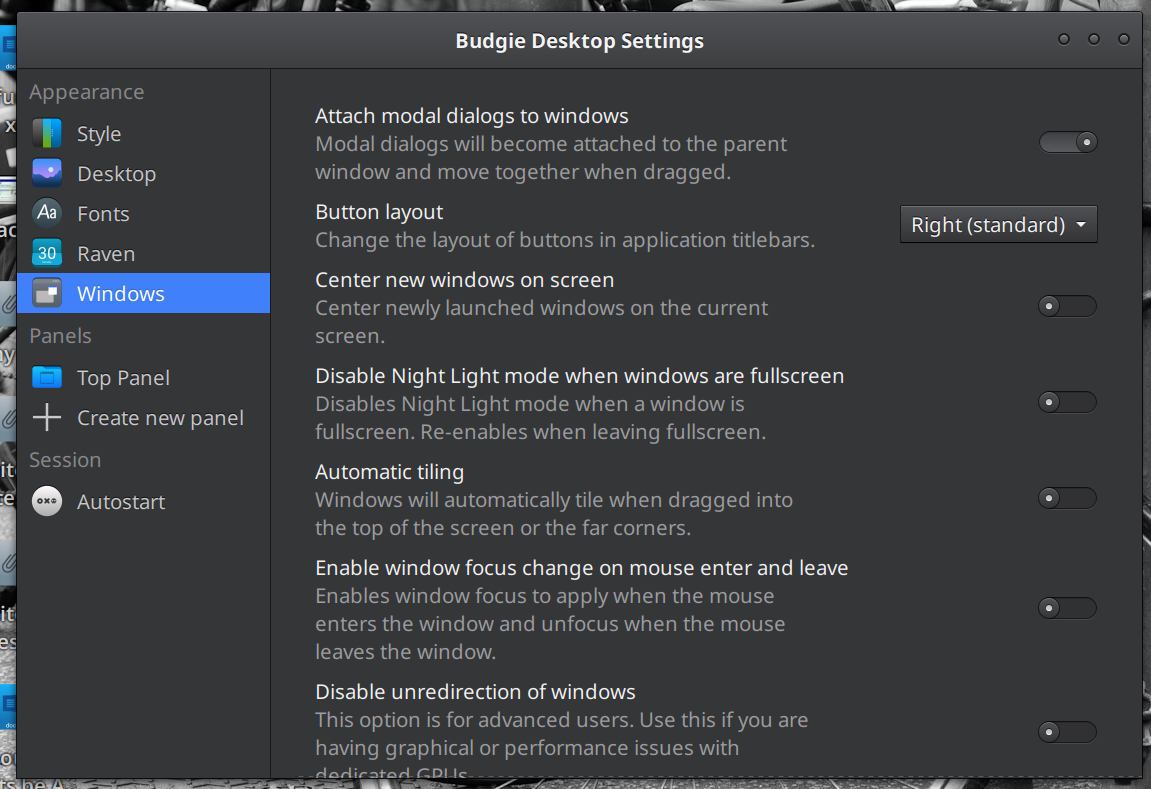Select Create new panel
Screen dimensions: 1151x789
(x=160, y=418)
